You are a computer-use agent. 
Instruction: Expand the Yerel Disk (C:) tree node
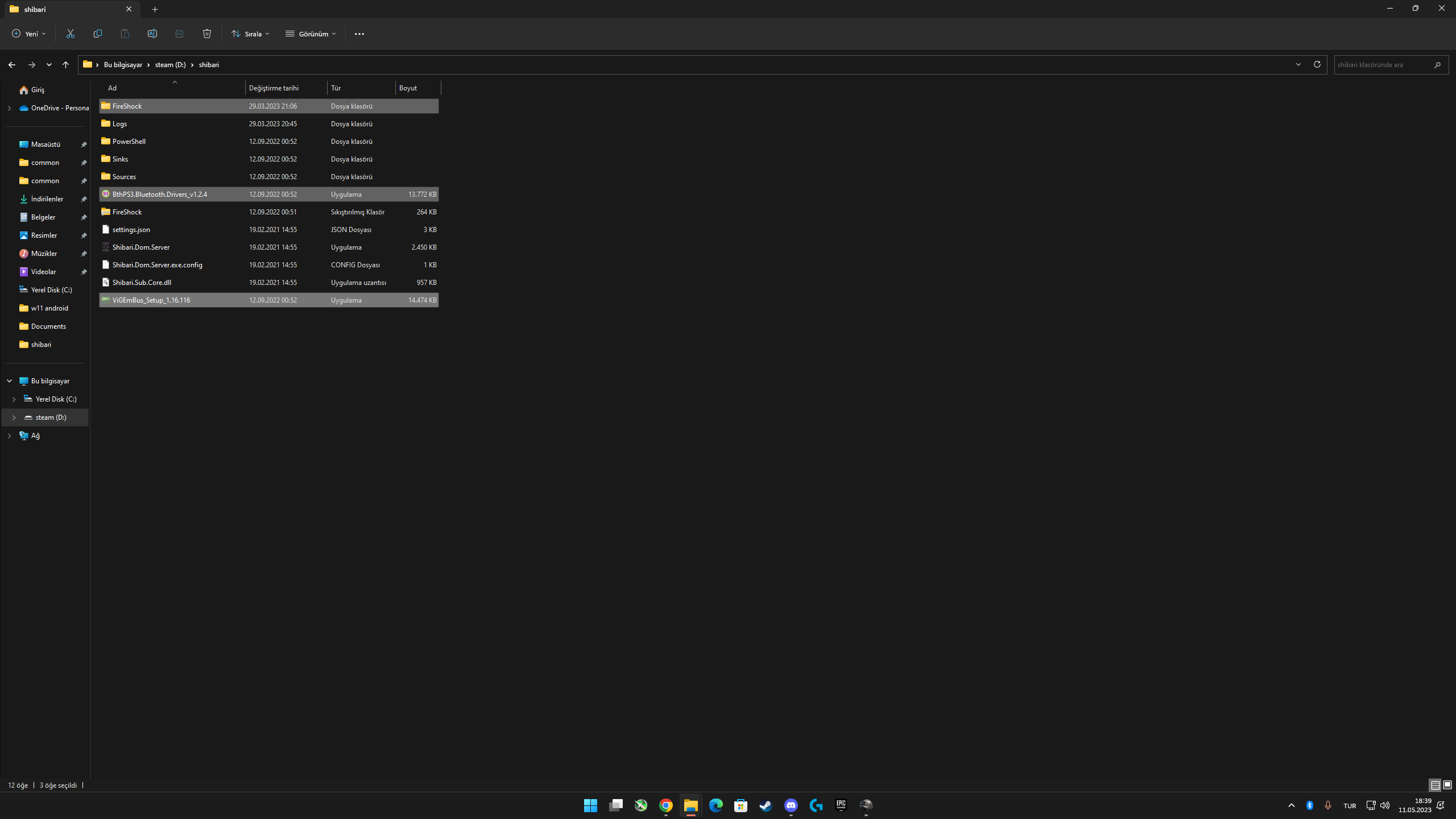(x=14, y=399)
